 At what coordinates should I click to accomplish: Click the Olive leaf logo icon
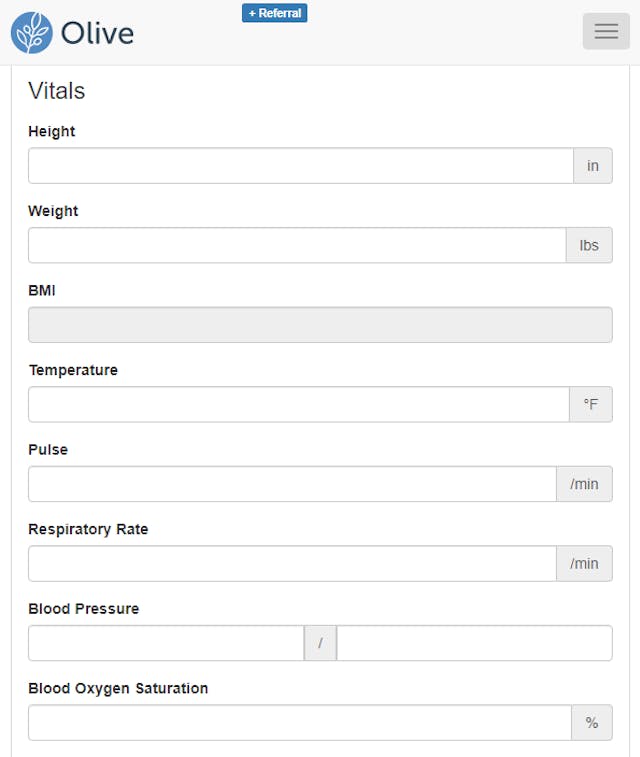coord(32,33)
